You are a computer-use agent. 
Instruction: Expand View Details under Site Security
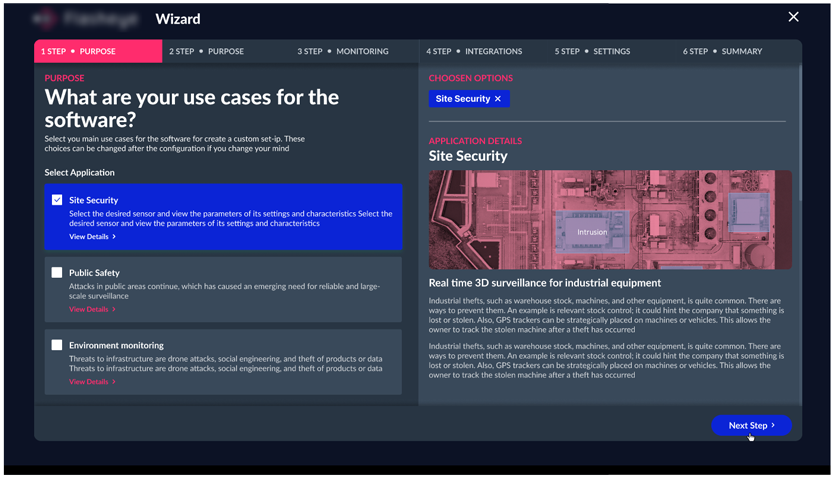click(x=92, y=237)
